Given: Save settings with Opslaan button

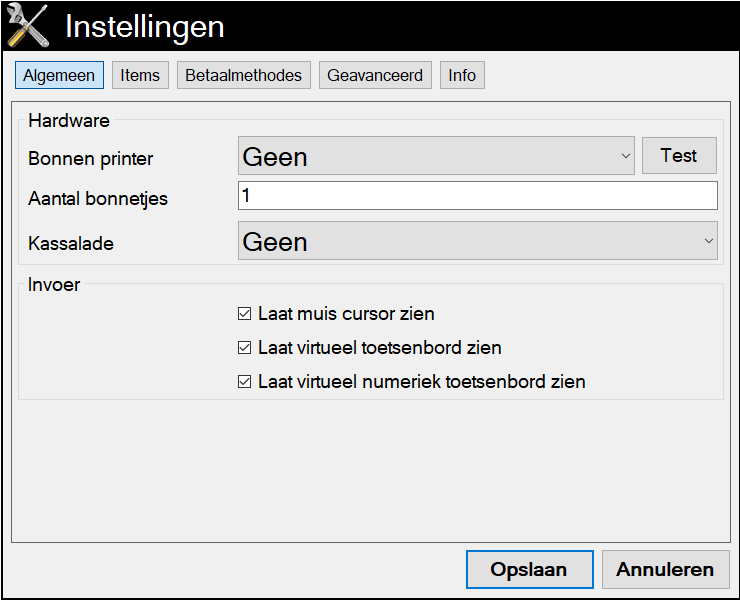Looking at the screenshot, I should click(530, 569).
